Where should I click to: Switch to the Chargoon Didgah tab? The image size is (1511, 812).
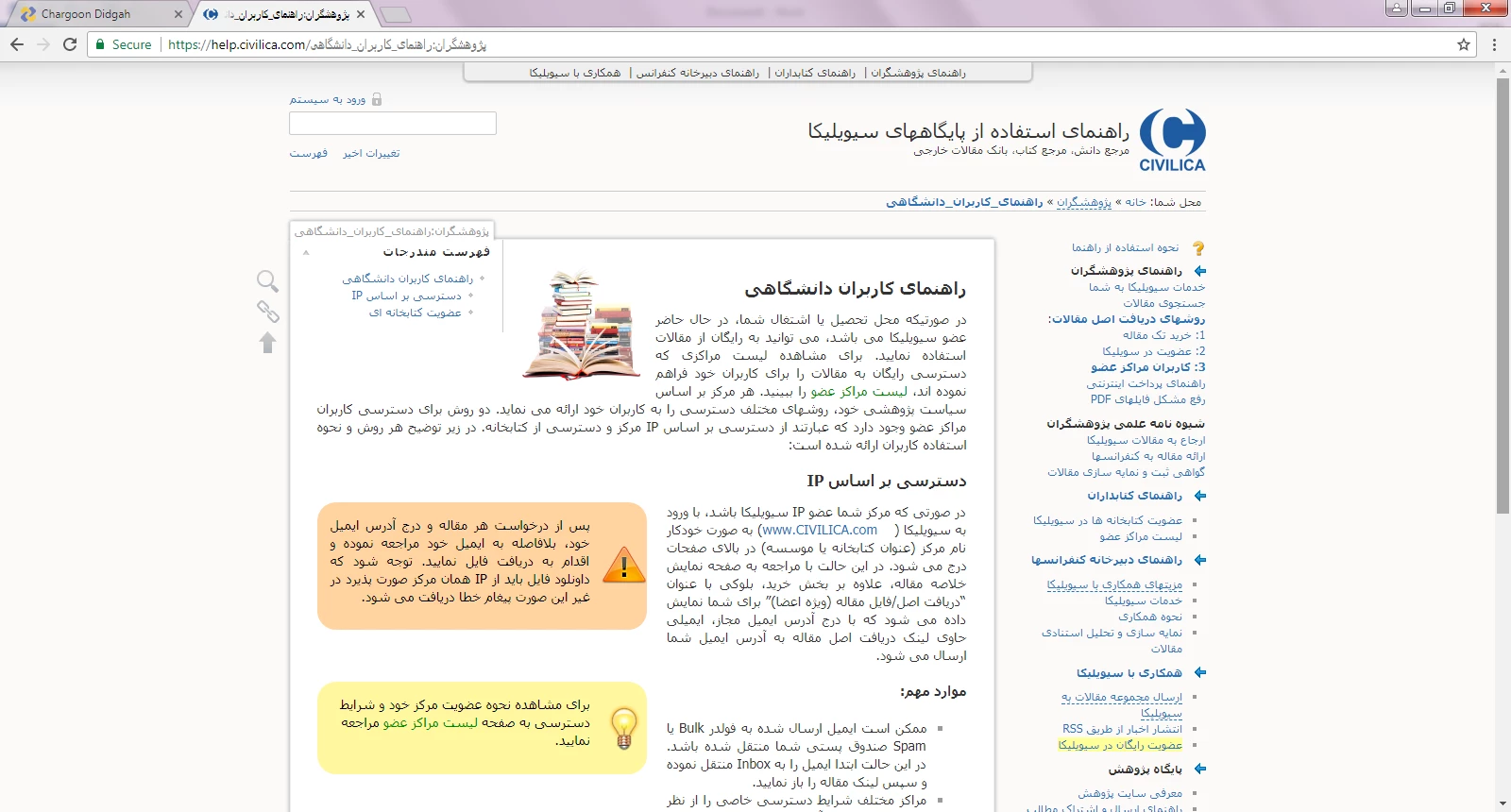tap(94, 14)
